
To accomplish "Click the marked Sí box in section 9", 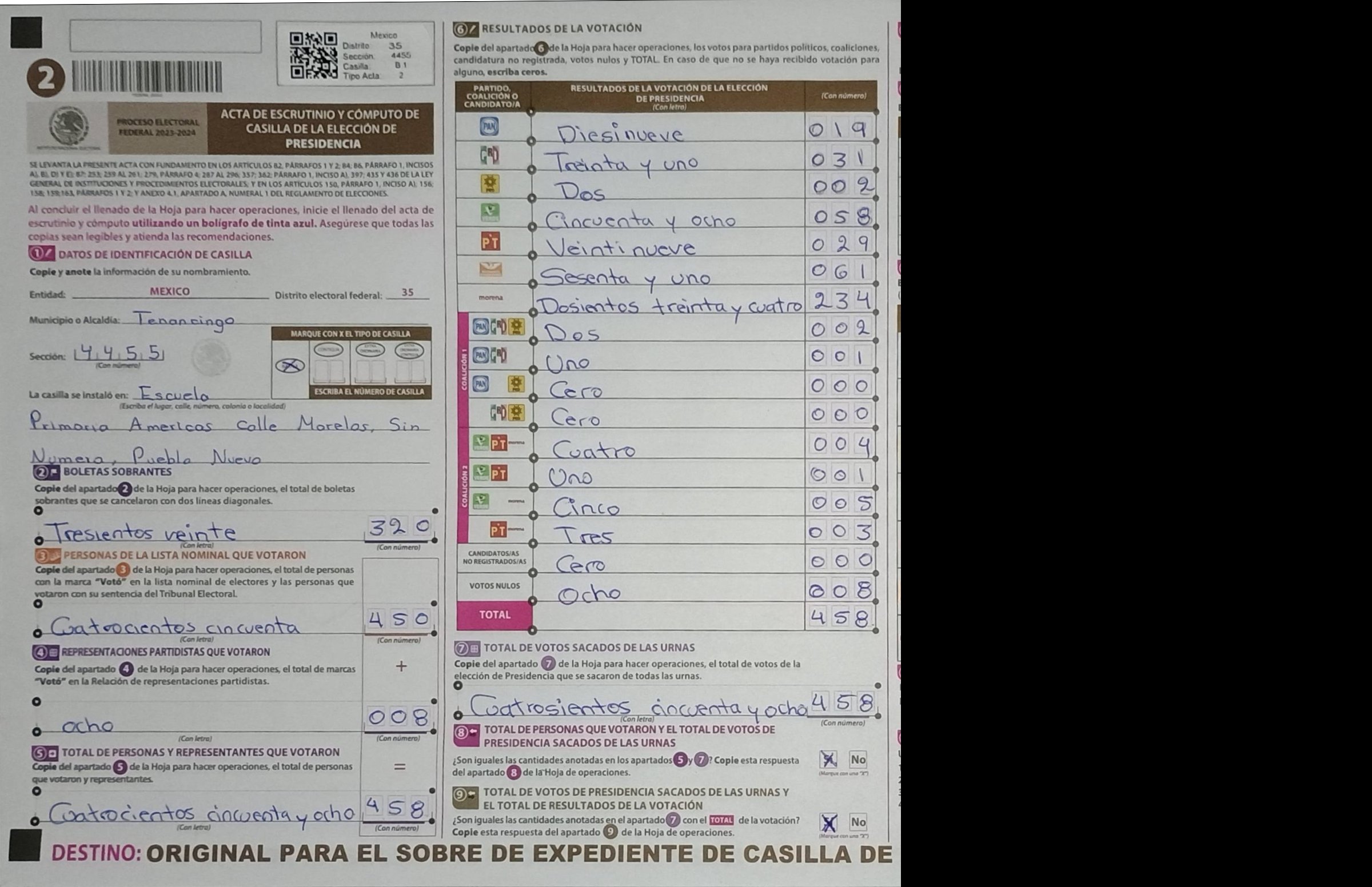I will click(828, 822).
